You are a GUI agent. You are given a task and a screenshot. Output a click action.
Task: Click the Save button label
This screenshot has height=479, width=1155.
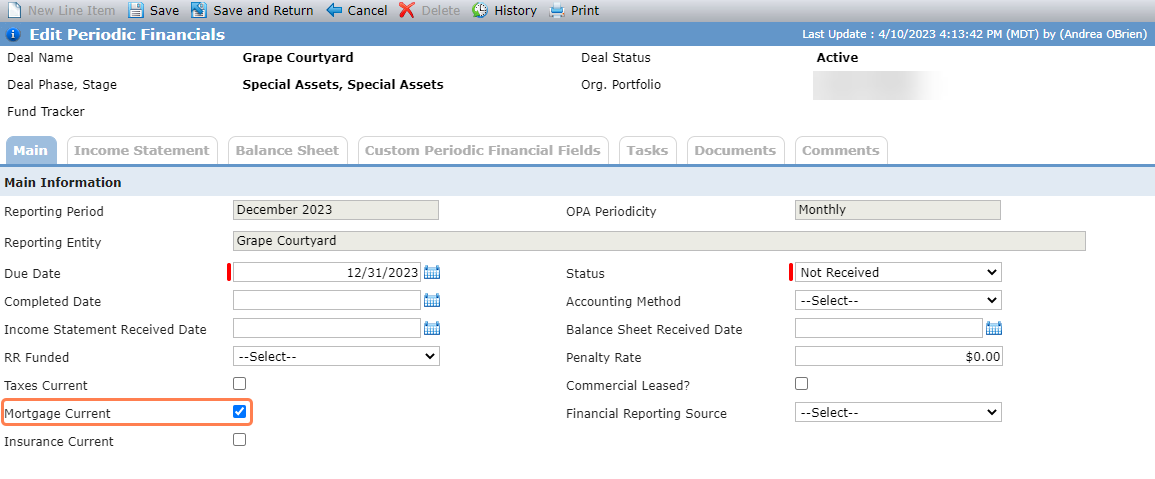tap(164, 11)
